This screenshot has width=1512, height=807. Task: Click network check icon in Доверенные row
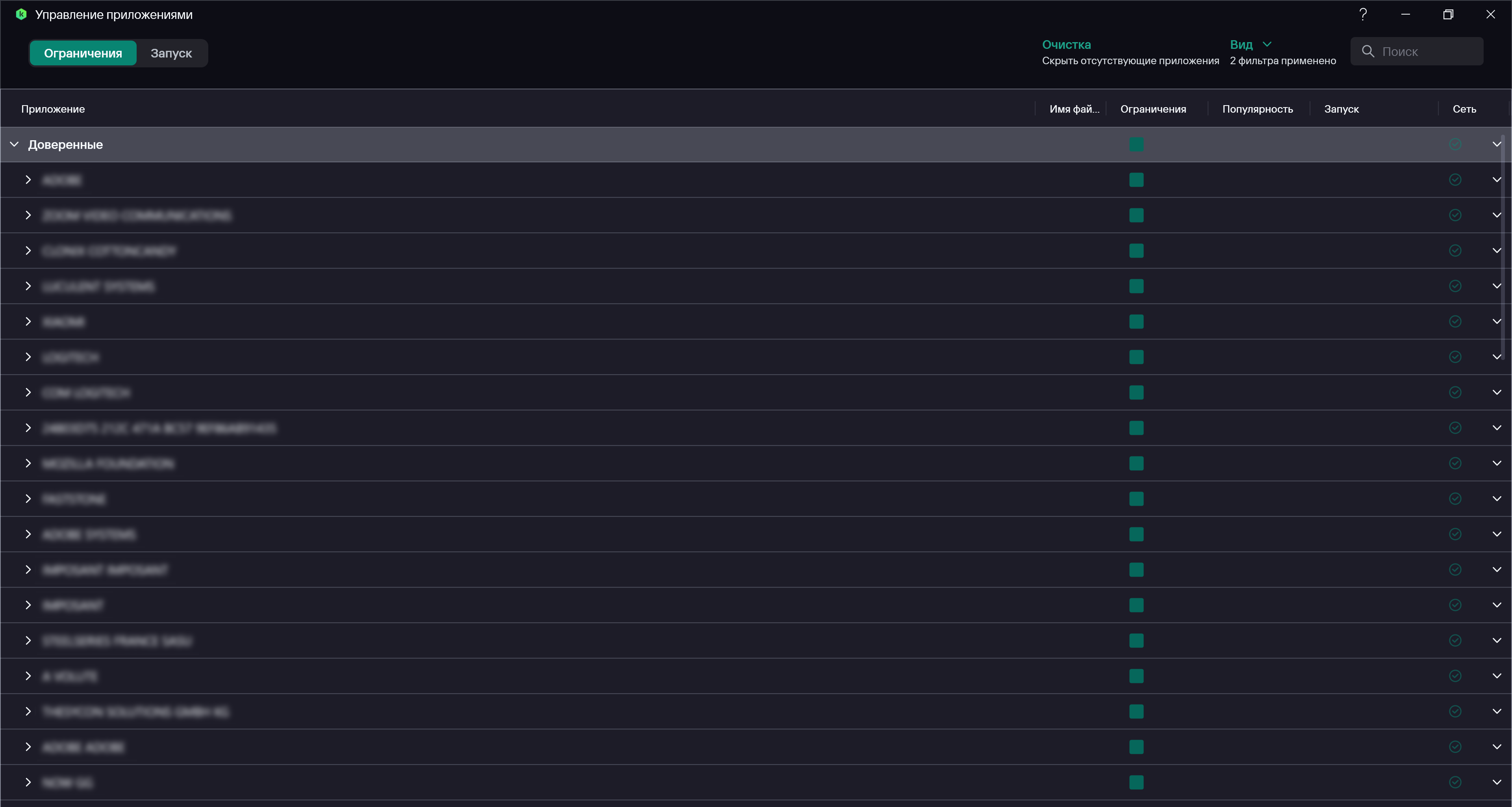(x=1455, y=145)
